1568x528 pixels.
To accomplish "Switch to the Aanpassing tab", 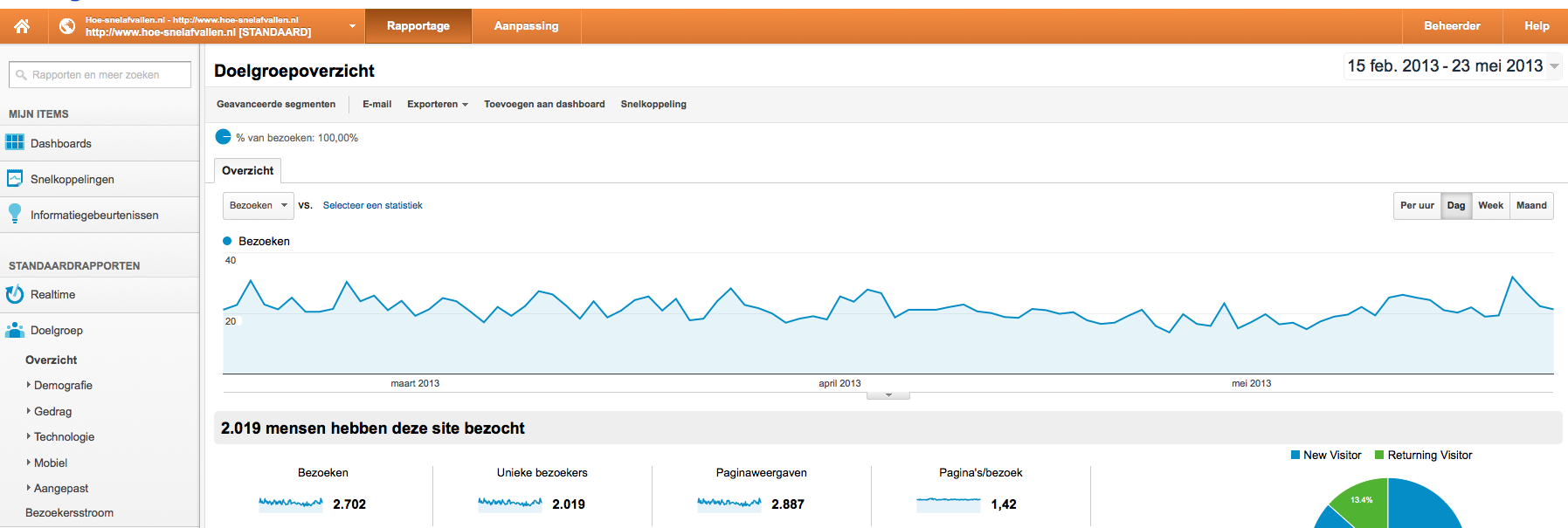I will pos(526,26).
